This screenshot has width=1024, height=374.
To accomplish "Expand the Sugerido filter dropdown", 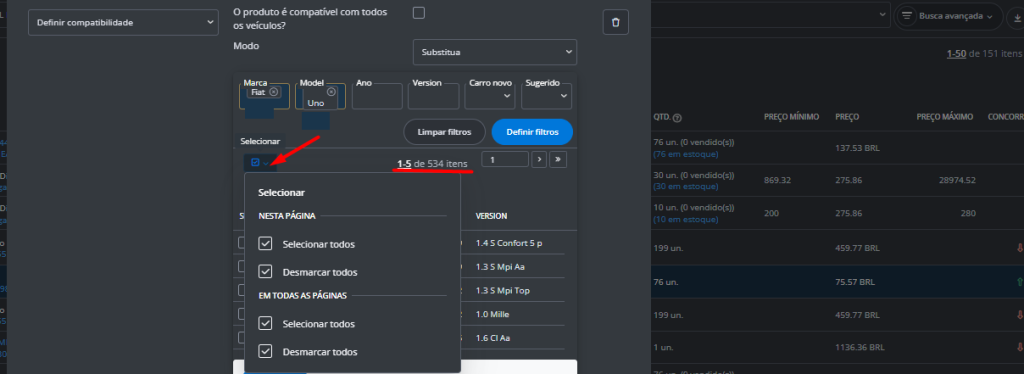I will click(547, 96).
